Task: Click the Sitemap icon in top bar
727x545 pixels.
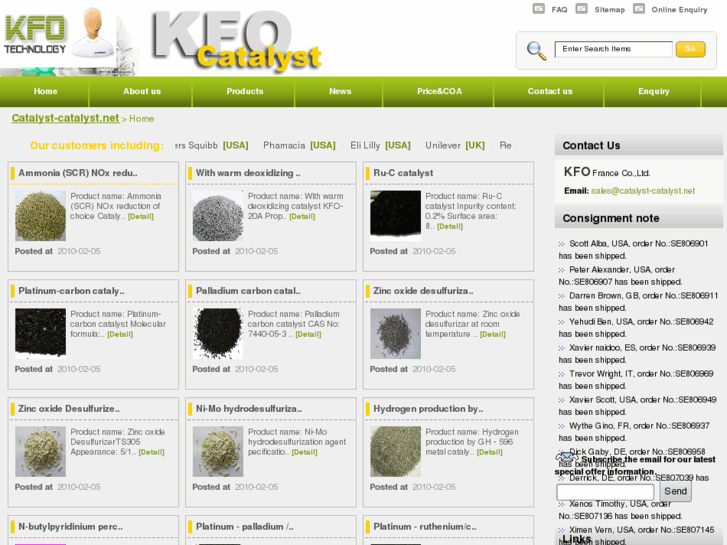Action: click(x=581, y=9)
